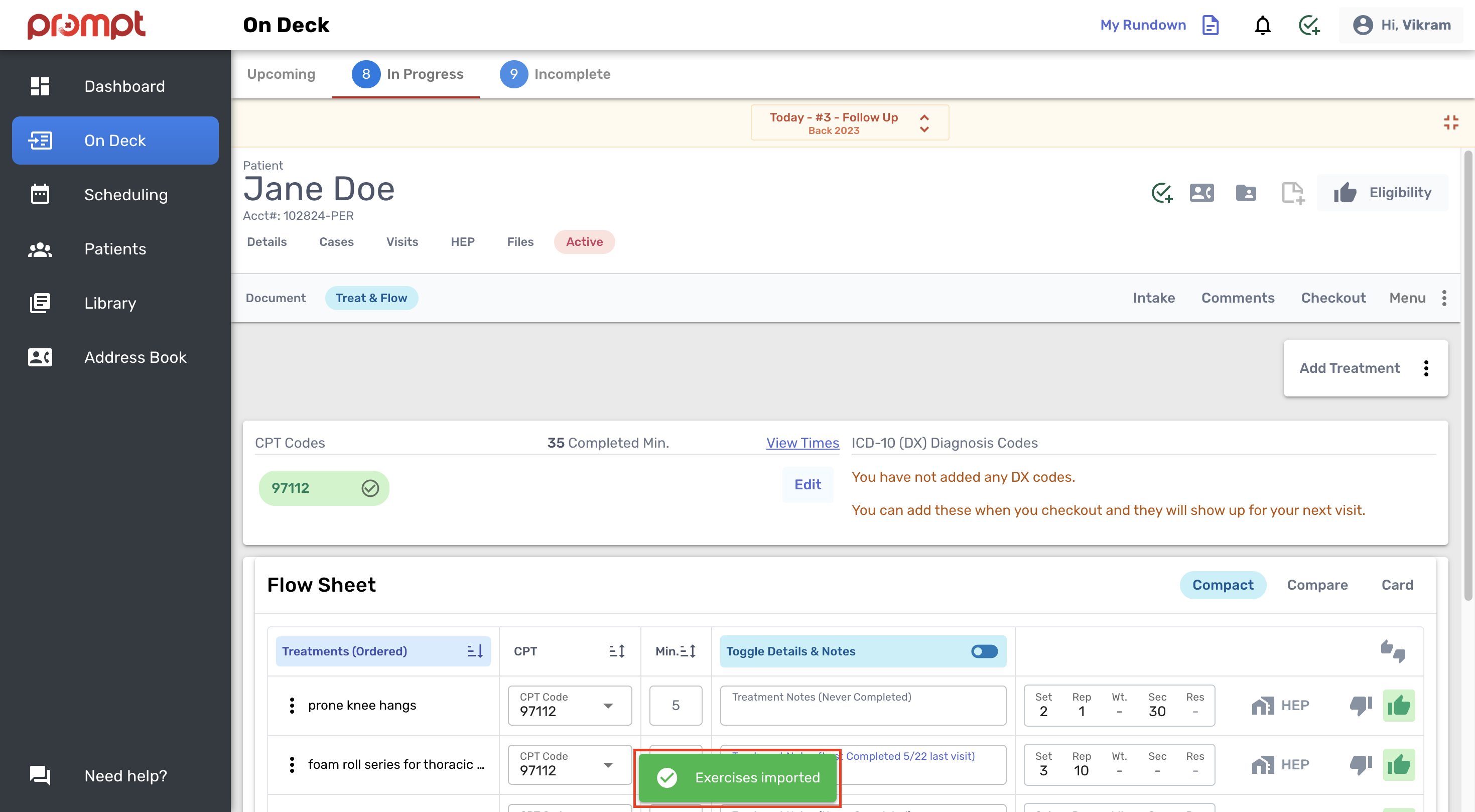Open the Checkout tab
Viewport: 1475px width, 812px height.
1333,298
